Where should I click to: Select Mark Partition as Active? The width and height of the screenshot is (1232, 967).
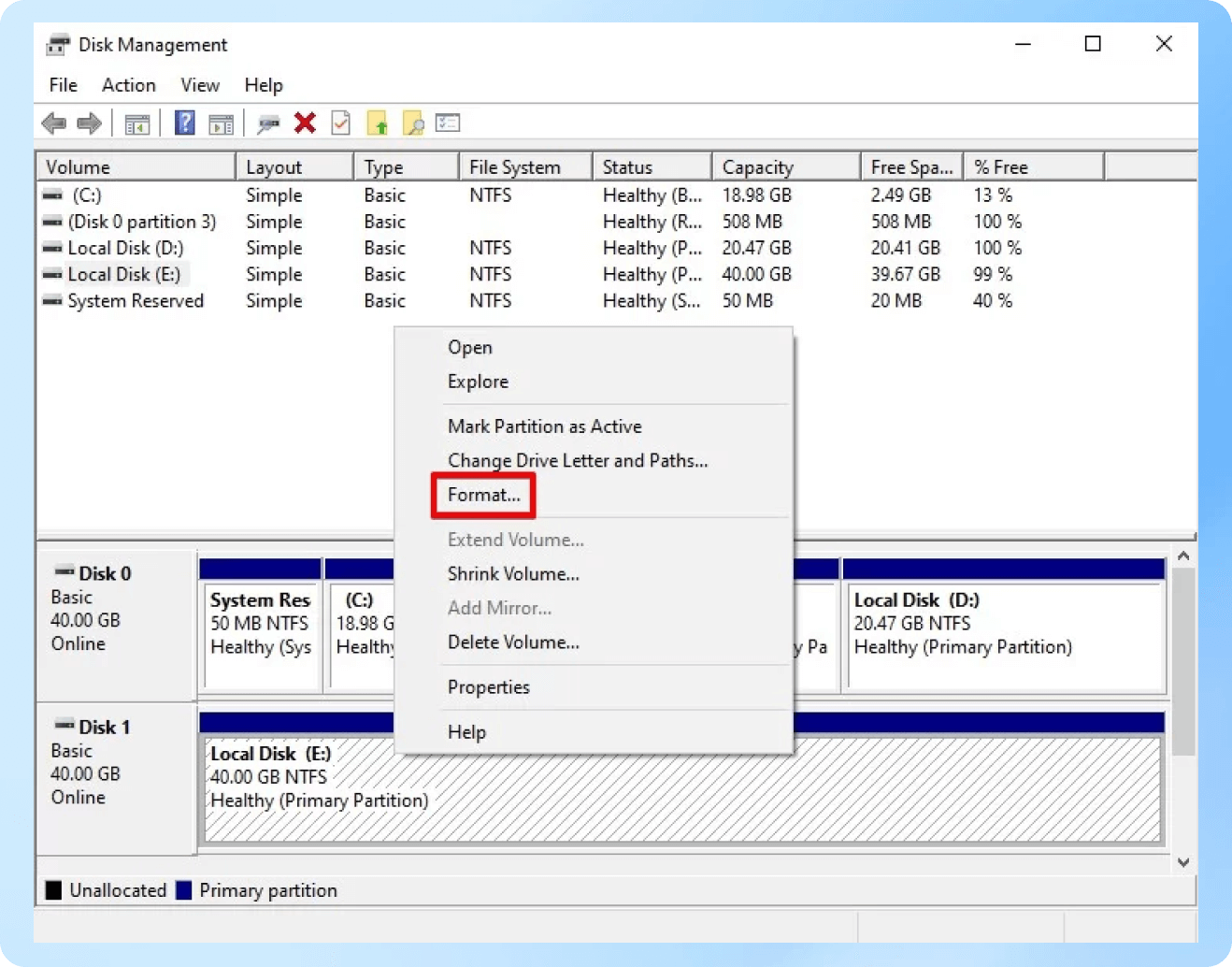click(595, 426)
